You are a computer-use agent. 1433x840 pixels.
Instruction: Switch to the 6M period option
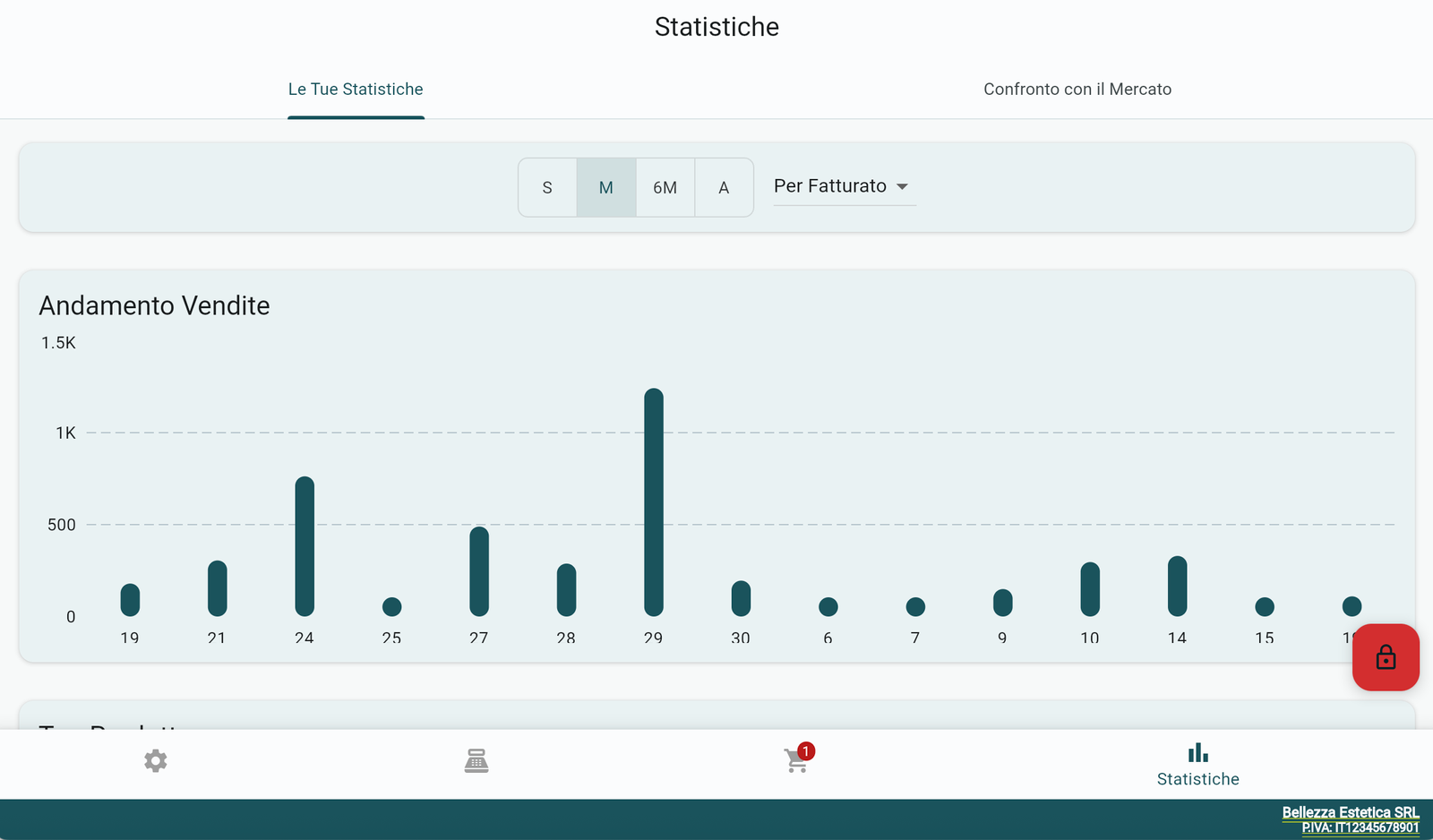tap(665, 187)
